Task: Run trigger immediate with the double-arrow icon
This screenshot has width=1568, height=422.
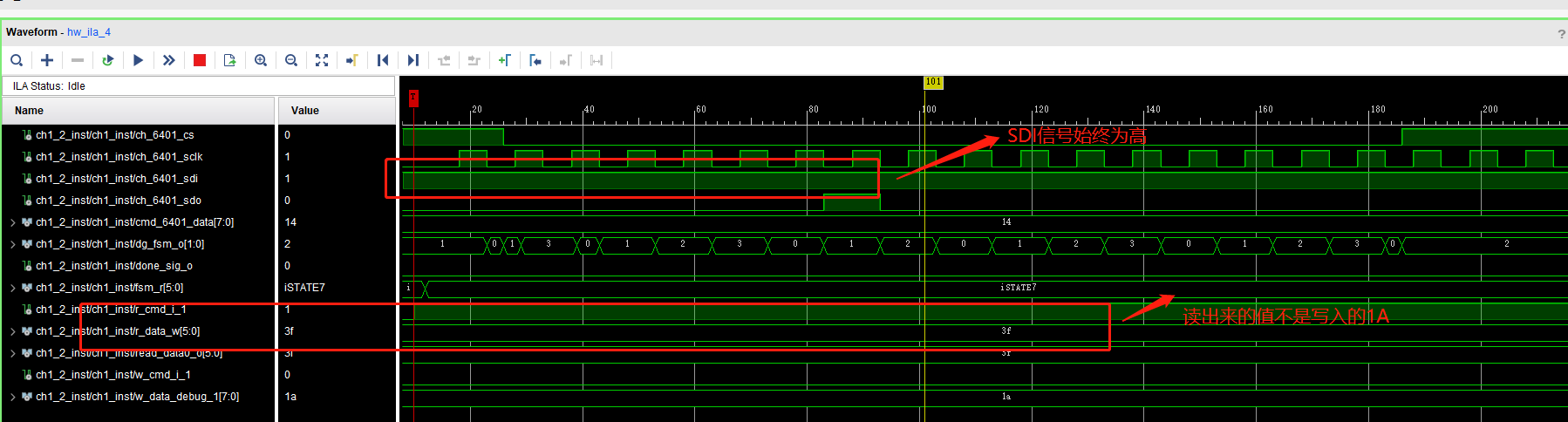Action: (x=169, y=60)
